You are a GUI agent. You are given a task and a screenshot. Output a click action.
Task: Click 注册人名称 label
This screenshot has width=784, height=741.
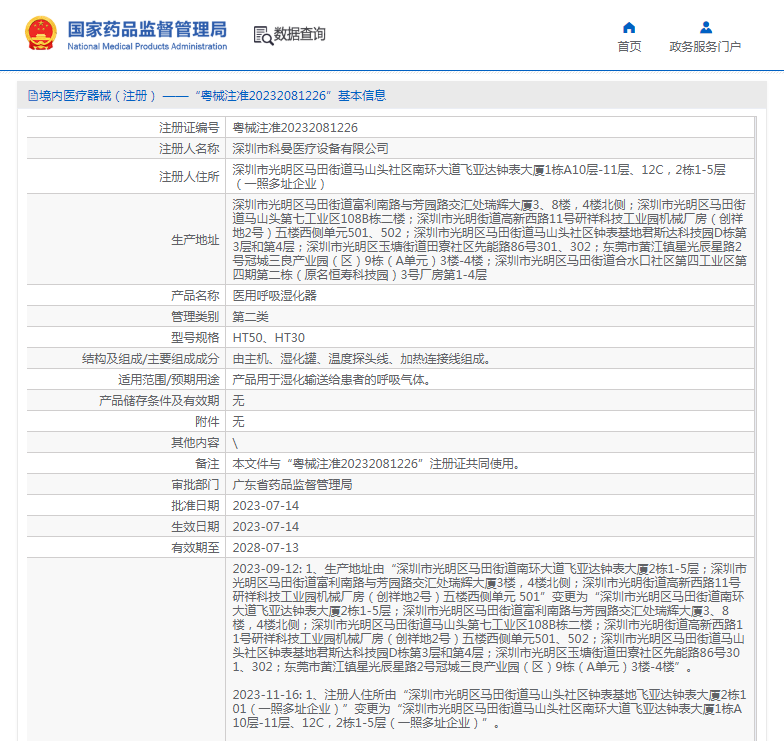pos(189,148)
